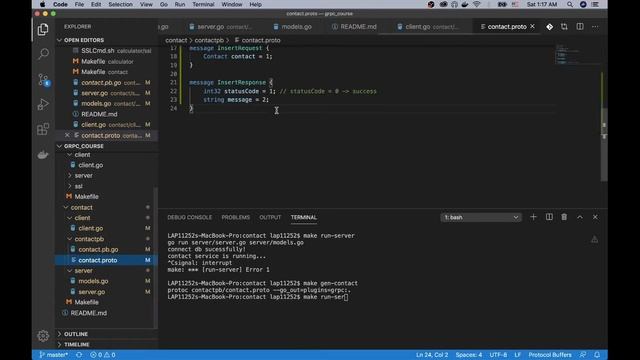Image resolution: width=640 pixels, height=360 pixels.
Task: Open the Manage gear at bottom of activity bar
Action: click(43, 336)
